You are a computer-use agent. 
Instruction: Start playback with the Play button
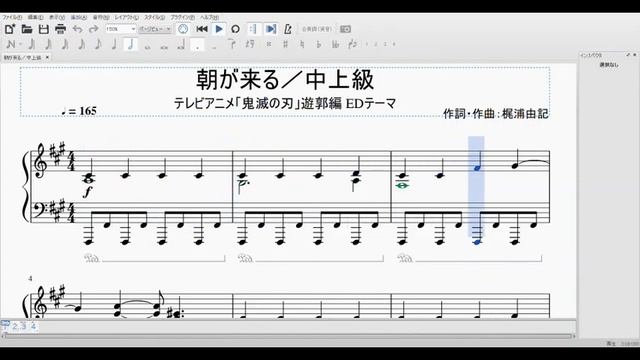[x=219, y=29]
